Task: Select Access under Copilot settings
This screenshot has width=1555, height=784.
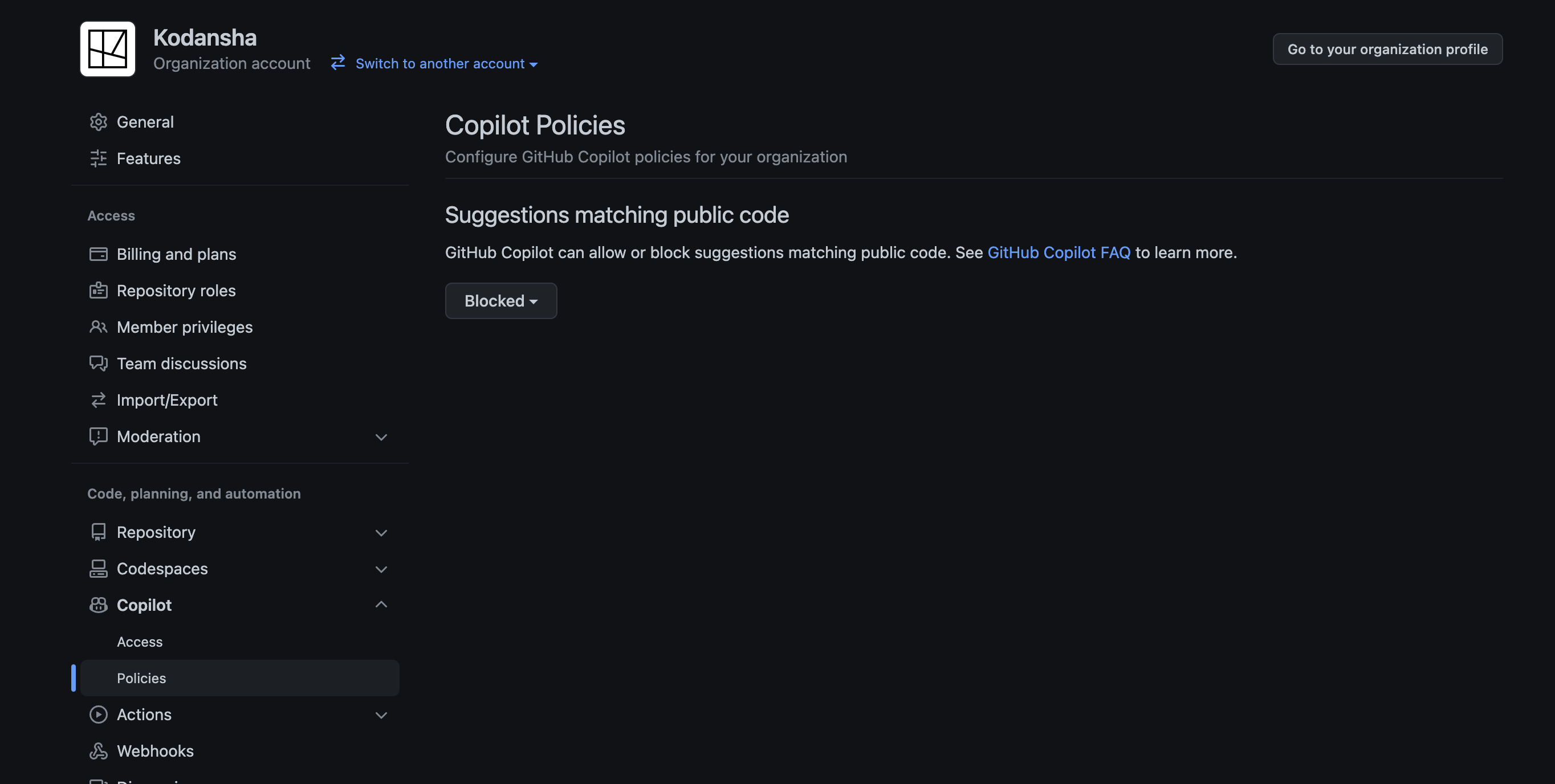Action: 140,642
